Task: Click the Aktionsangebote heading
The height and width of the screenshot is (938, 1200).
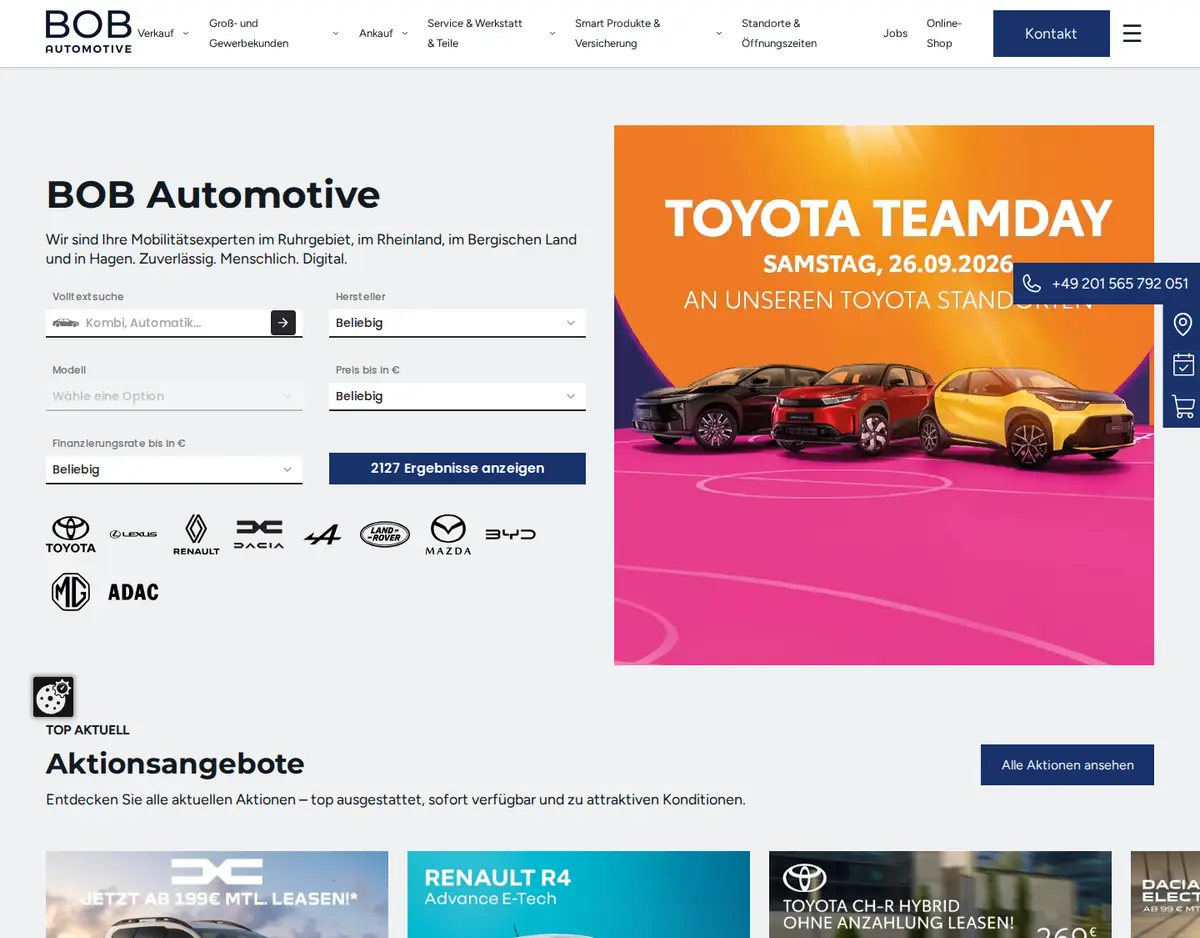Action: click(x=175, y=764)
